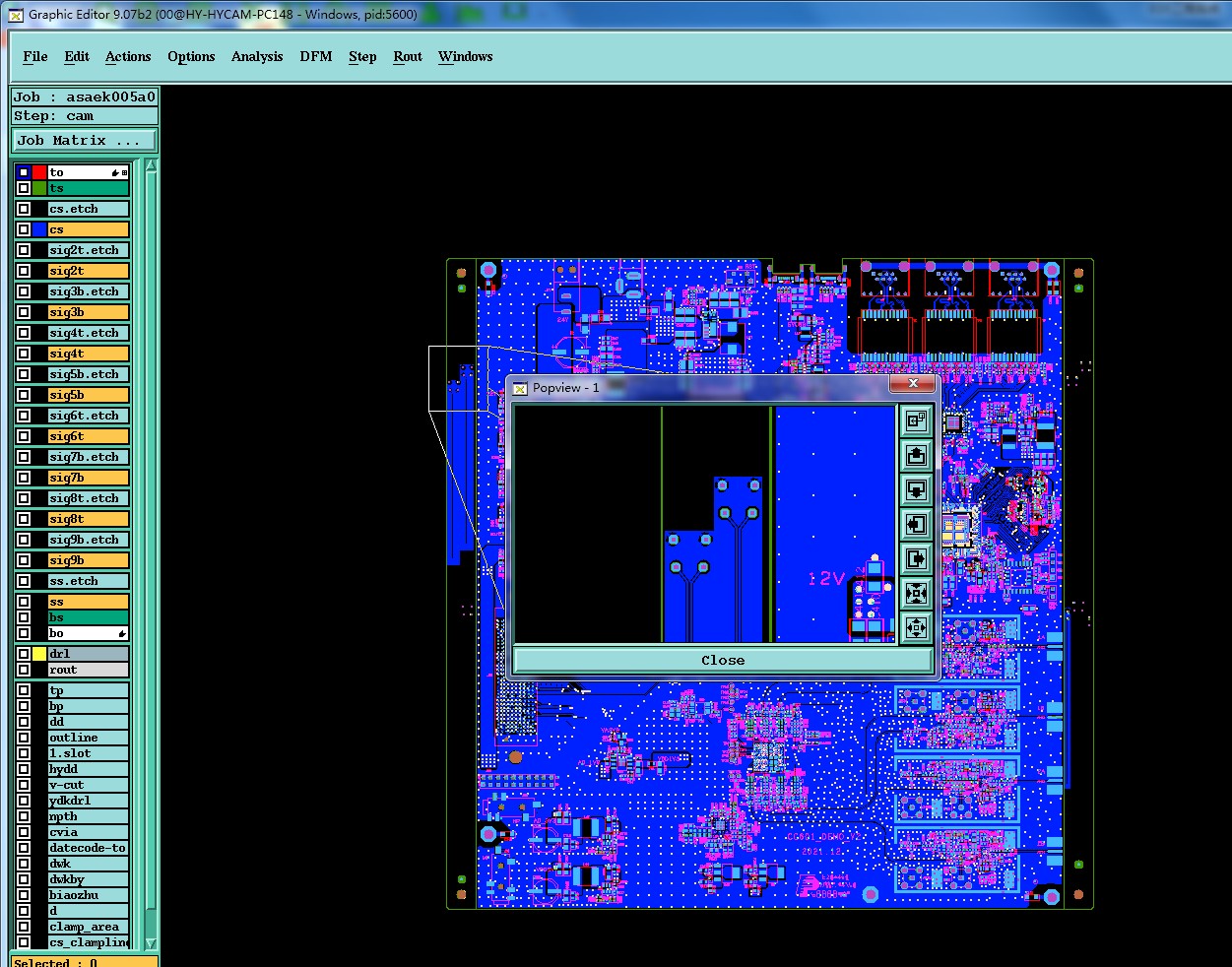This screenshot has height=967, width=1232.
Task: Zoom out popview with outward-arrows icon
Action: [x=916, y=628]
